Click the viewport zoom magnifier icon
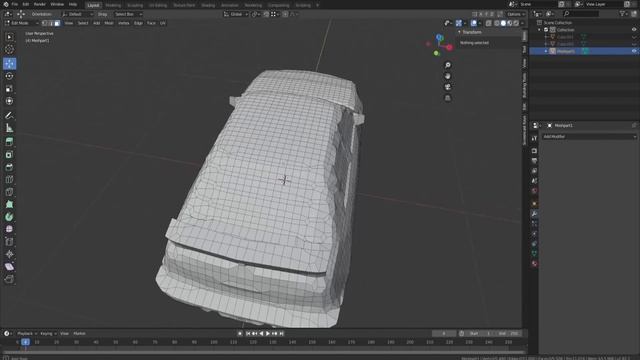 pos(448,65)
